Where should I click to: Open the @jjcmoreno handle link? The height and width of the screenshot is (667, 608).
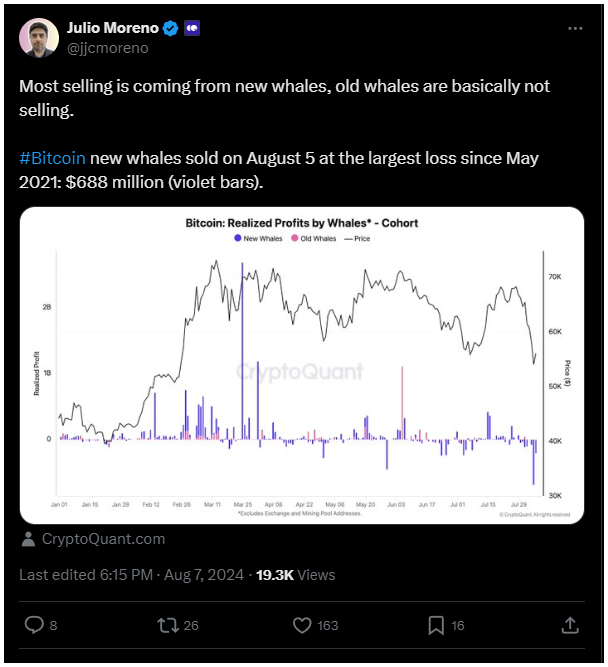108,48
